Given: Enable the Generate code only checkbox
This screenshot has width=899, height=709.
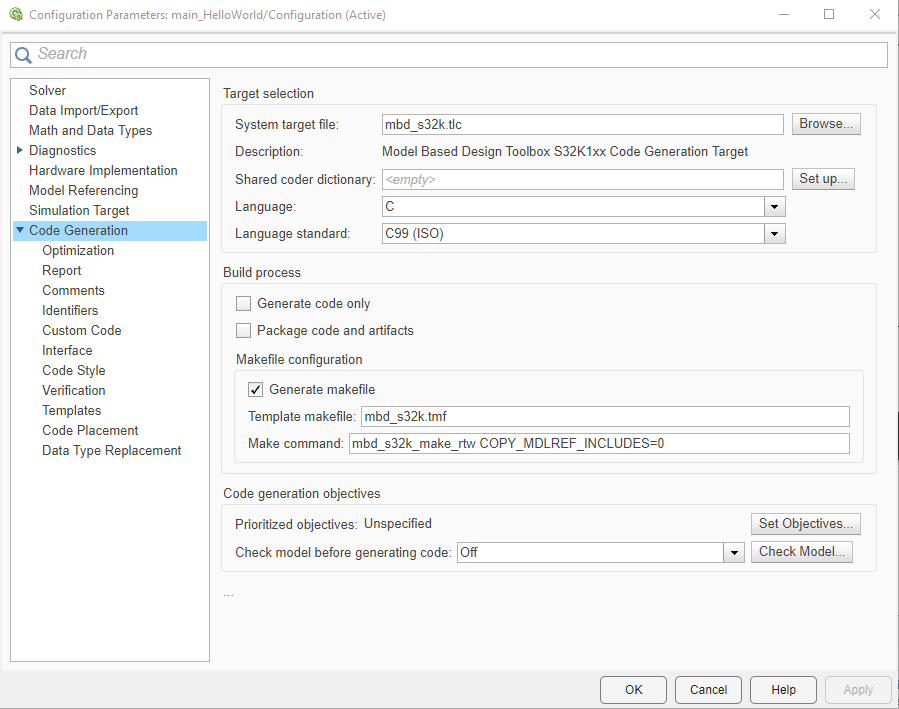Looking at the screenshot, I should click(243, 302).
